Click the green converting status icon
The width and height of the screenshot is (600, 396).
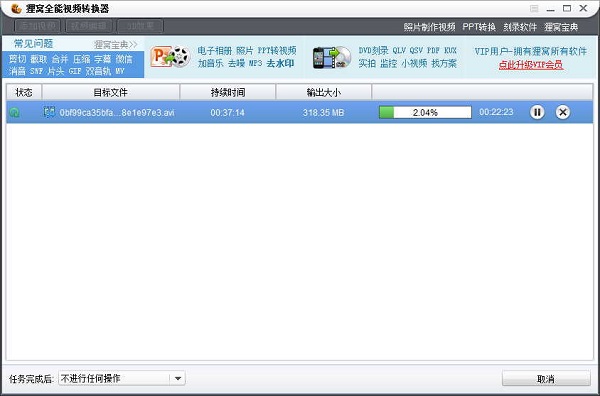tap(15, 112)
